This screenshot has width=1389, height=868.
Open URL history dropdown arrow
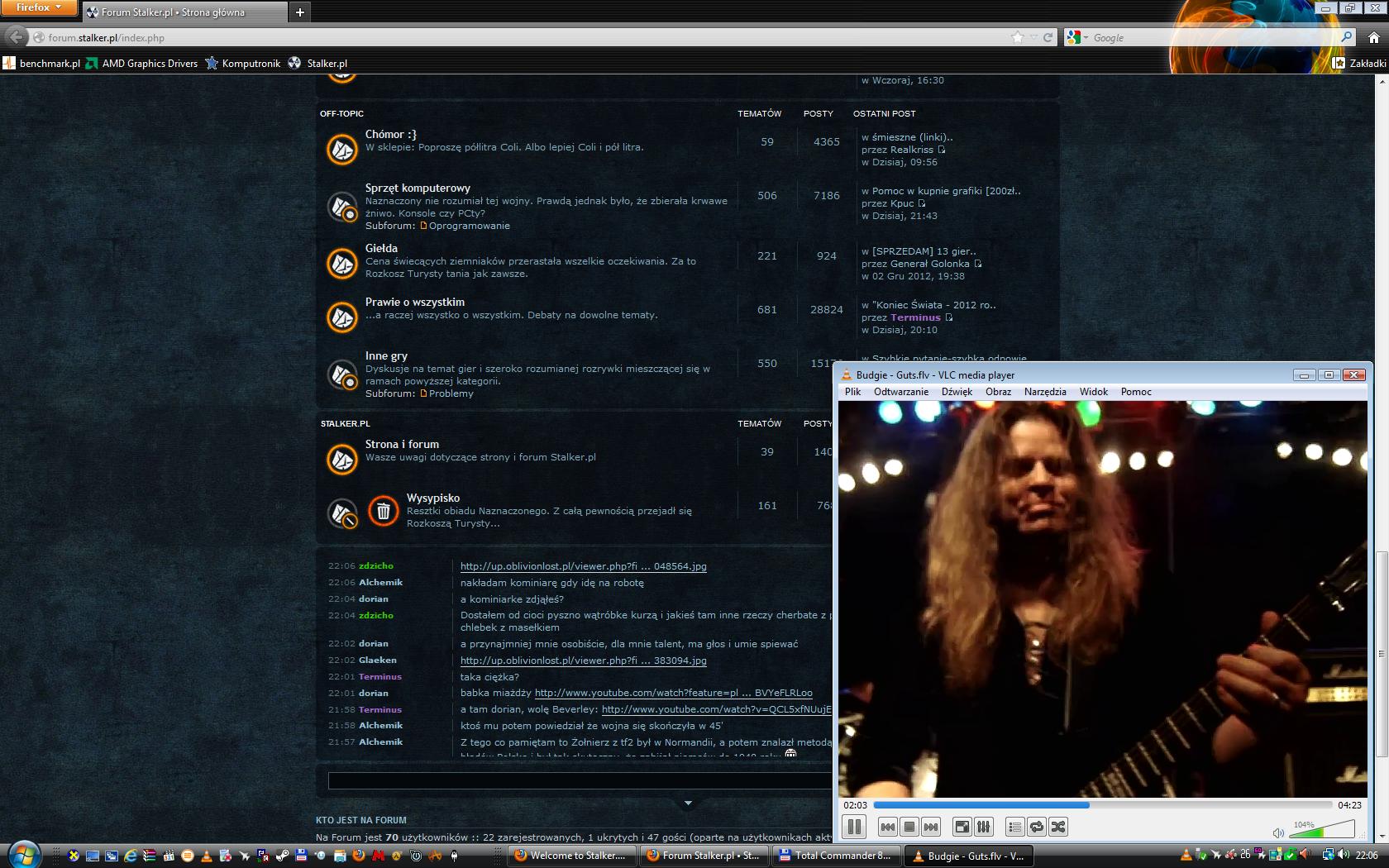click(x=1033, y=37)
